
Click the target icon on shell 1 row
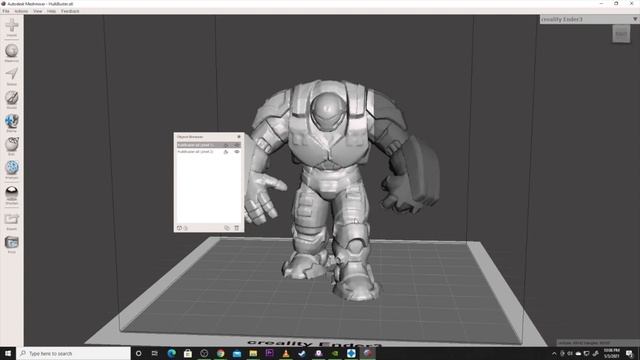click(x=226, y=145)
